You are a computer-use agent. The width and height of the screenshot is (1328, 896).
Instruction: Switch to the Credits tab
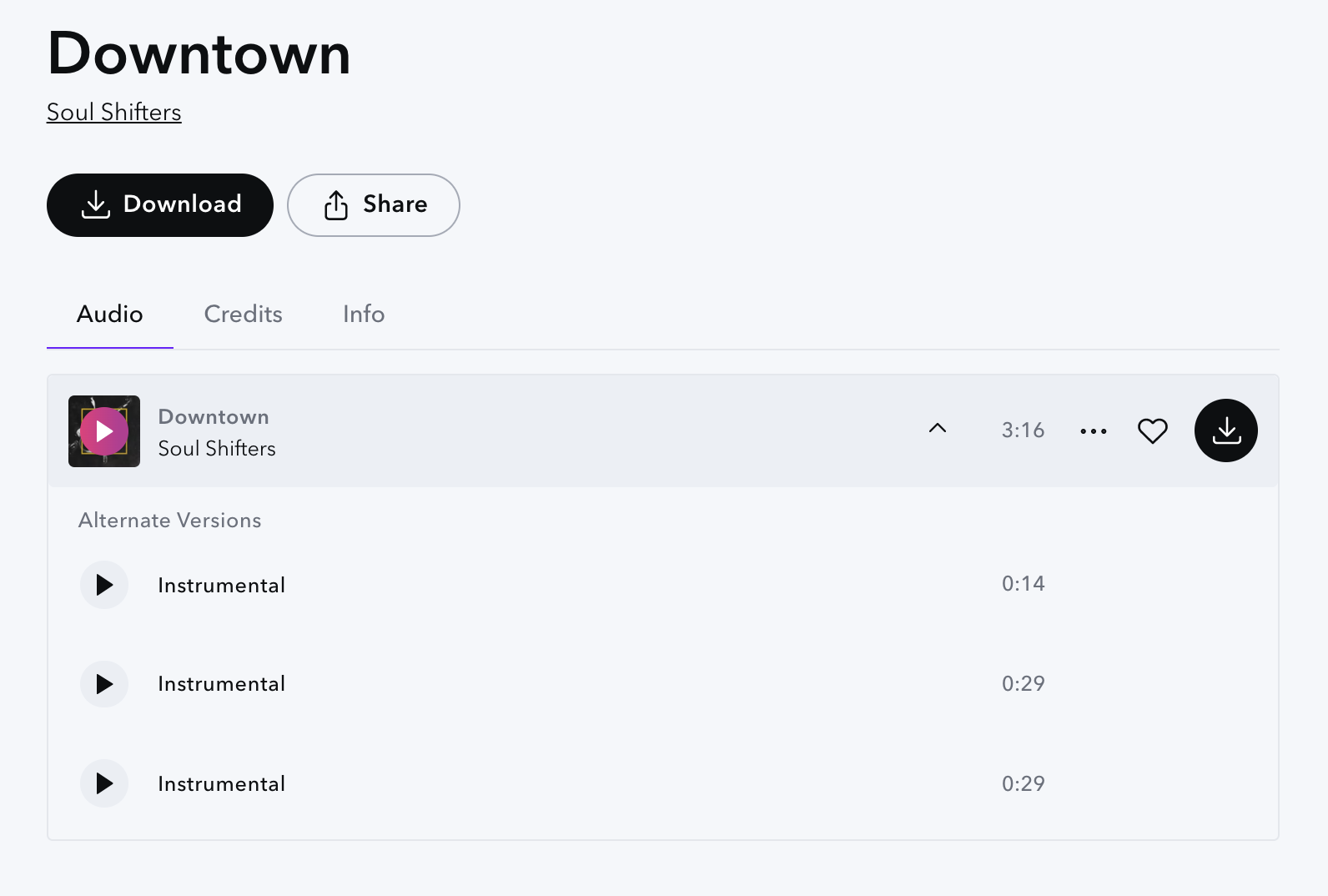coord(243,315)
